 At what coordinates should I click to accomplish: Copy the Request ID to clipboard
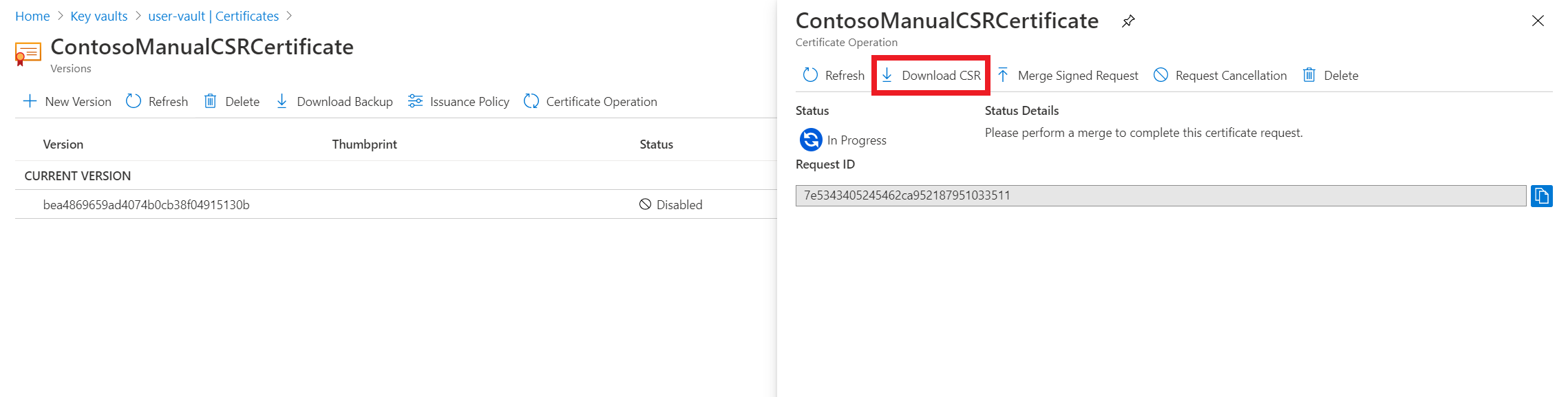click(1541, 196)
